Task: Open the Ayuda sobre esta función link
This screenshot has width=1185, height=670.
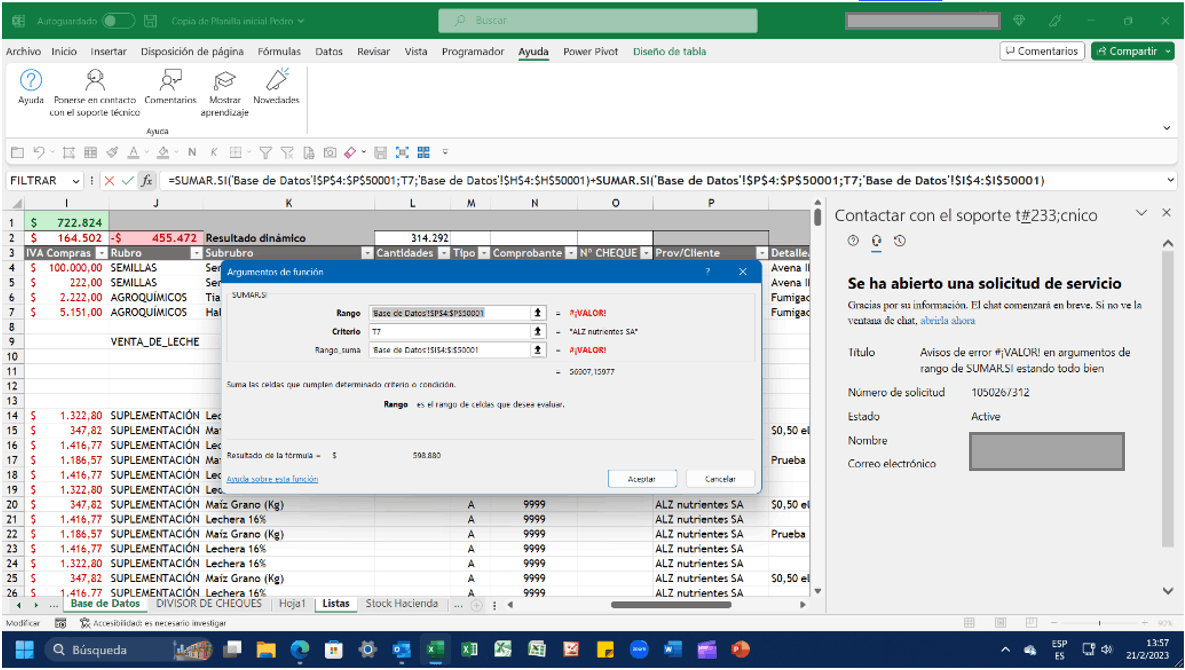Action: tap(272, 479)
